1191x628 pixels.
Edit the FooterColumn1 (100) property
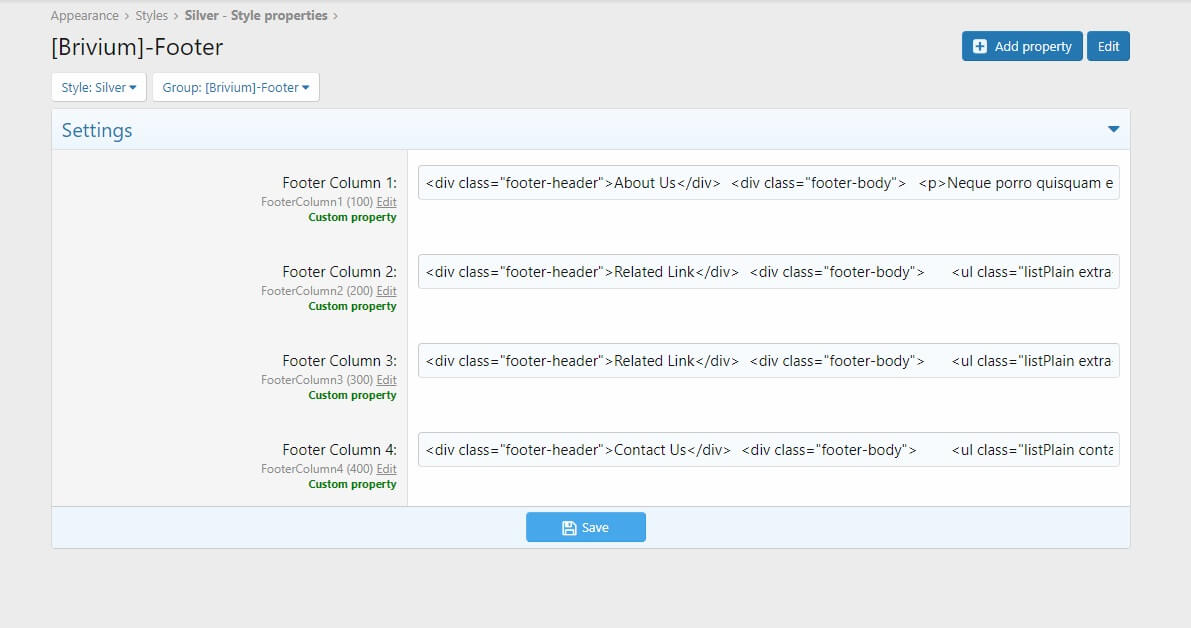pos(387,202)
